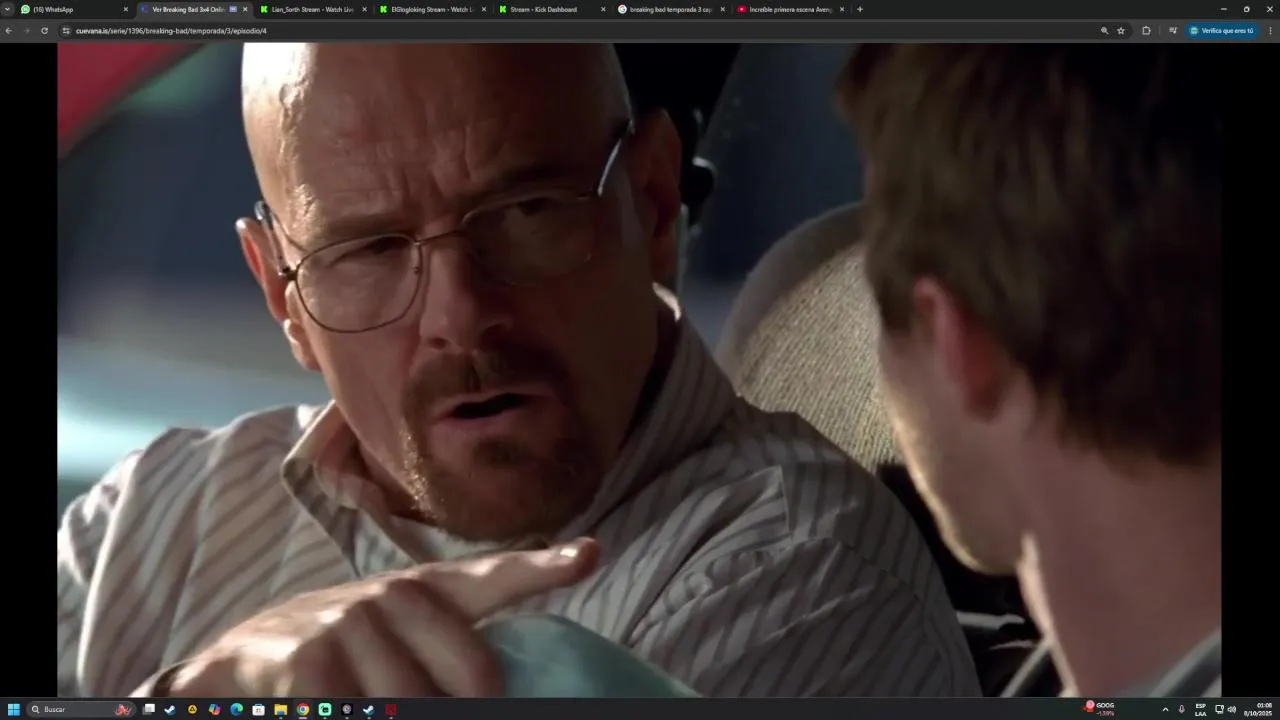
Task: Open the Chrome three-dot menu
Action: coord(1270,31)
